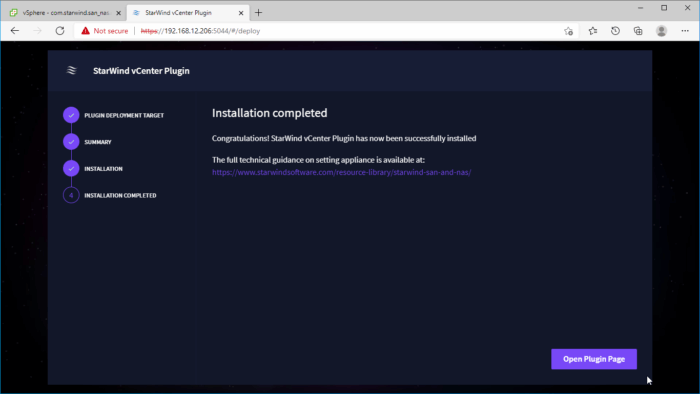Close the vSphere browser tab
700x394 pixels.
tap(118, 13)
